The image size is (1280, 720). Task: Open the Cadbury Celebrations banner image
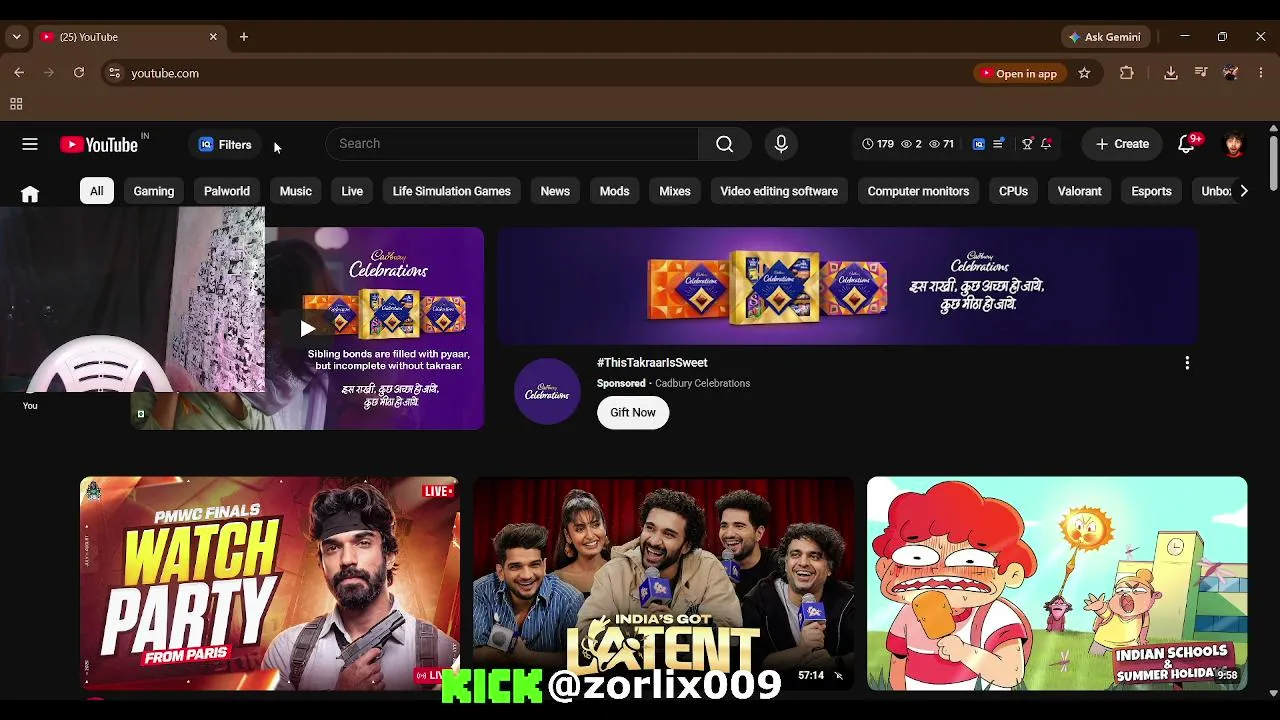848,287
